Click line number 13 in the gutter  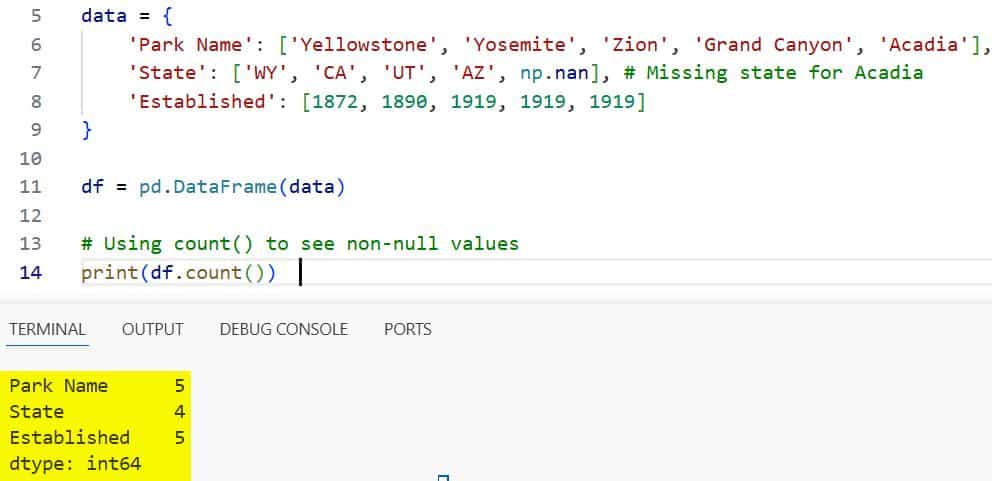click(30, 244)
